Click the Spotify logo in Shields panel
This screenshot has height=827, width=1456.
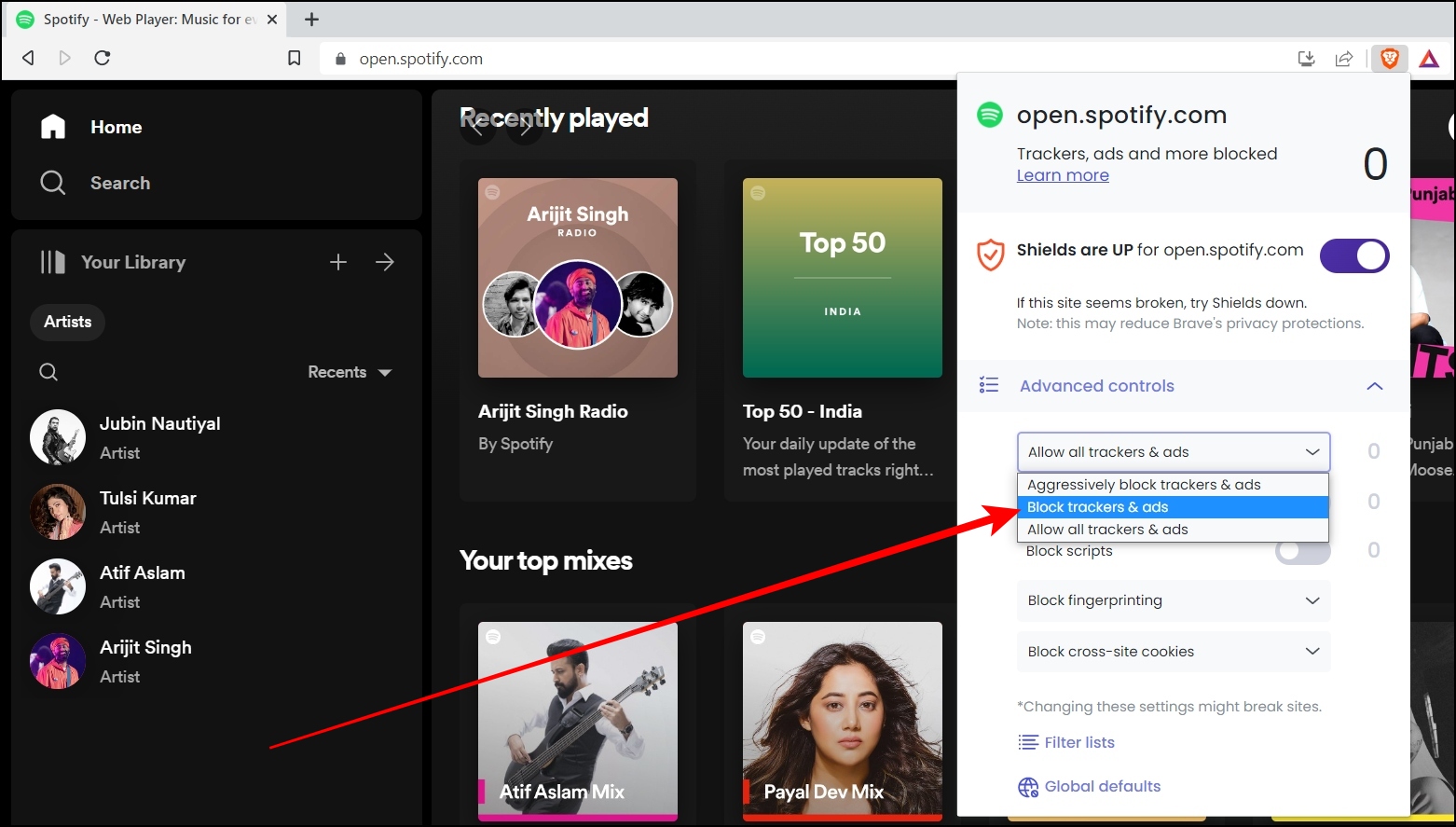point(989,115)
